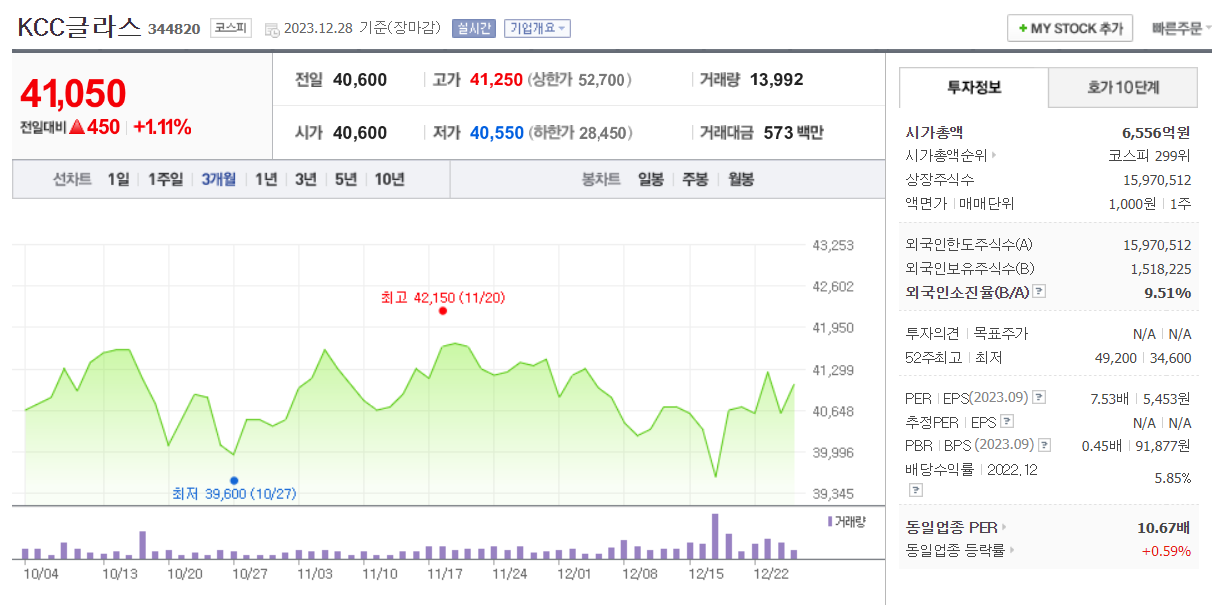The image size is (1223, 605).
Task: Click the arrow icon beside 동일업종 PER
Action: pos(1004,527)
